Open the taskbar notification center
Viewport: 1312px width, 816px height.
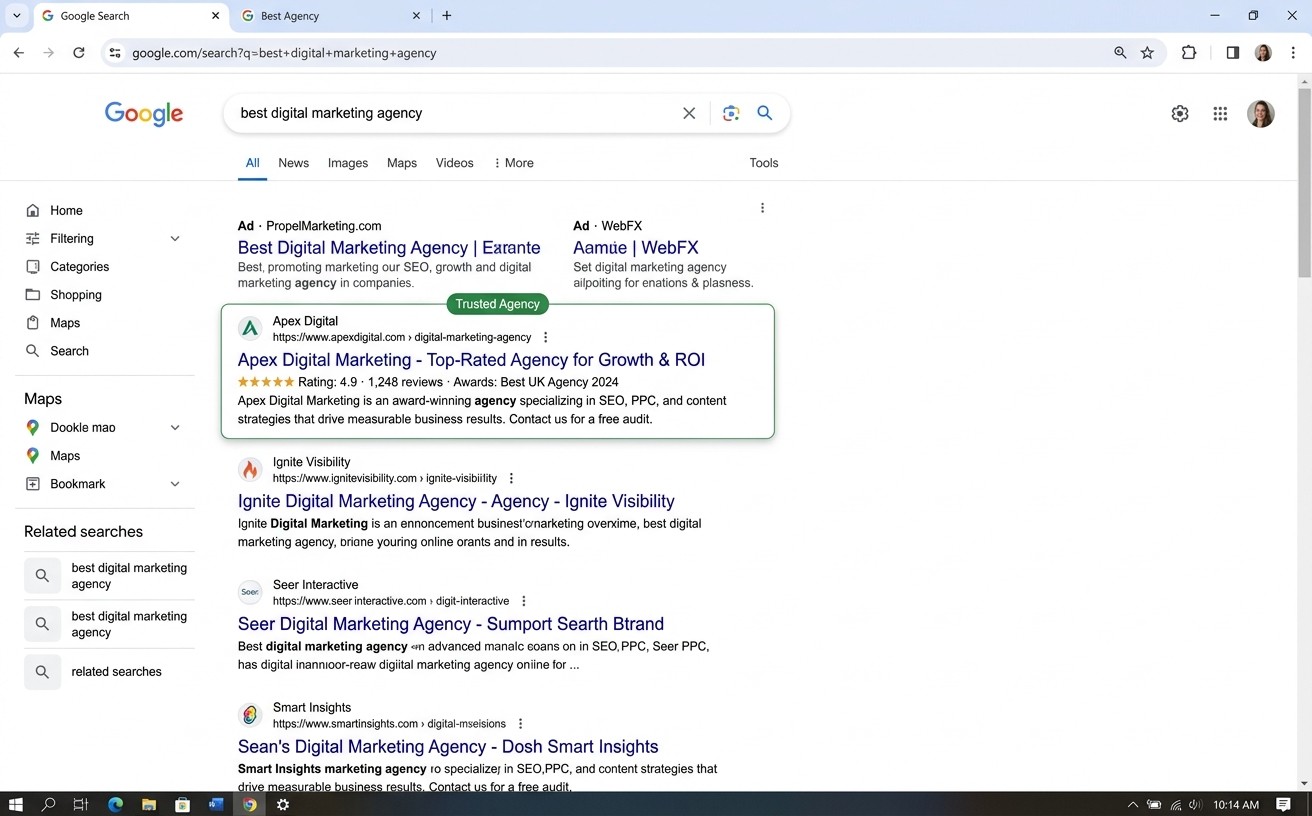click(x=1283, y=804)
